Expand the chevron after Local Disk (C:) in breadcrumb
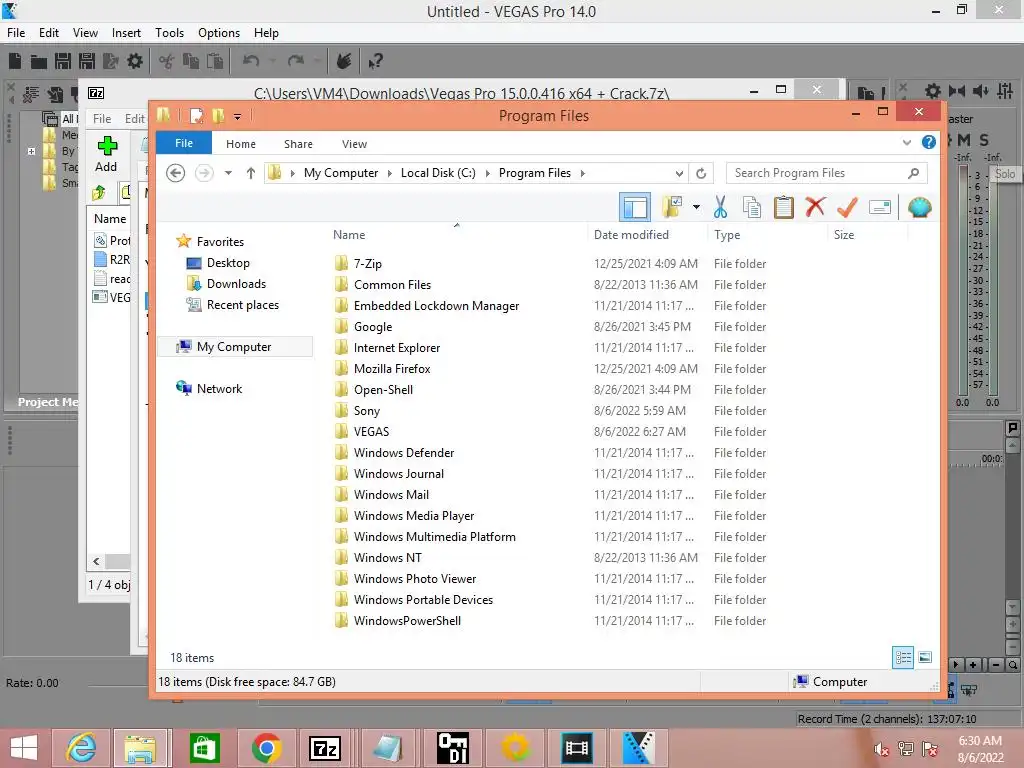The width and height of the screenshot is (1024, 768). [x=487, y=173]
